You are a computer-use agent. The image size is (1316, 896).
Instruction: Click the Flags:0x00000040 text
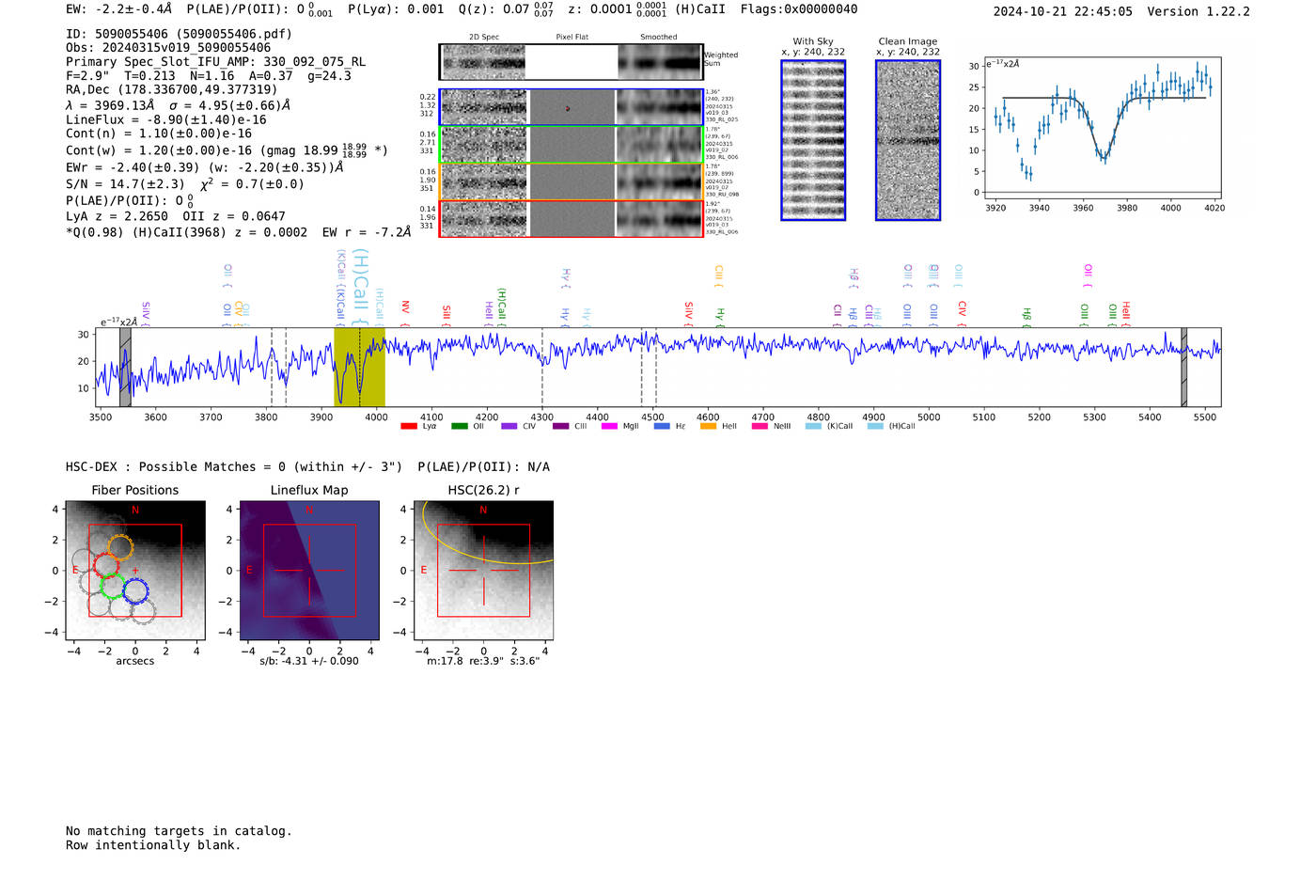pyautogui.click(x=799, y=9)
